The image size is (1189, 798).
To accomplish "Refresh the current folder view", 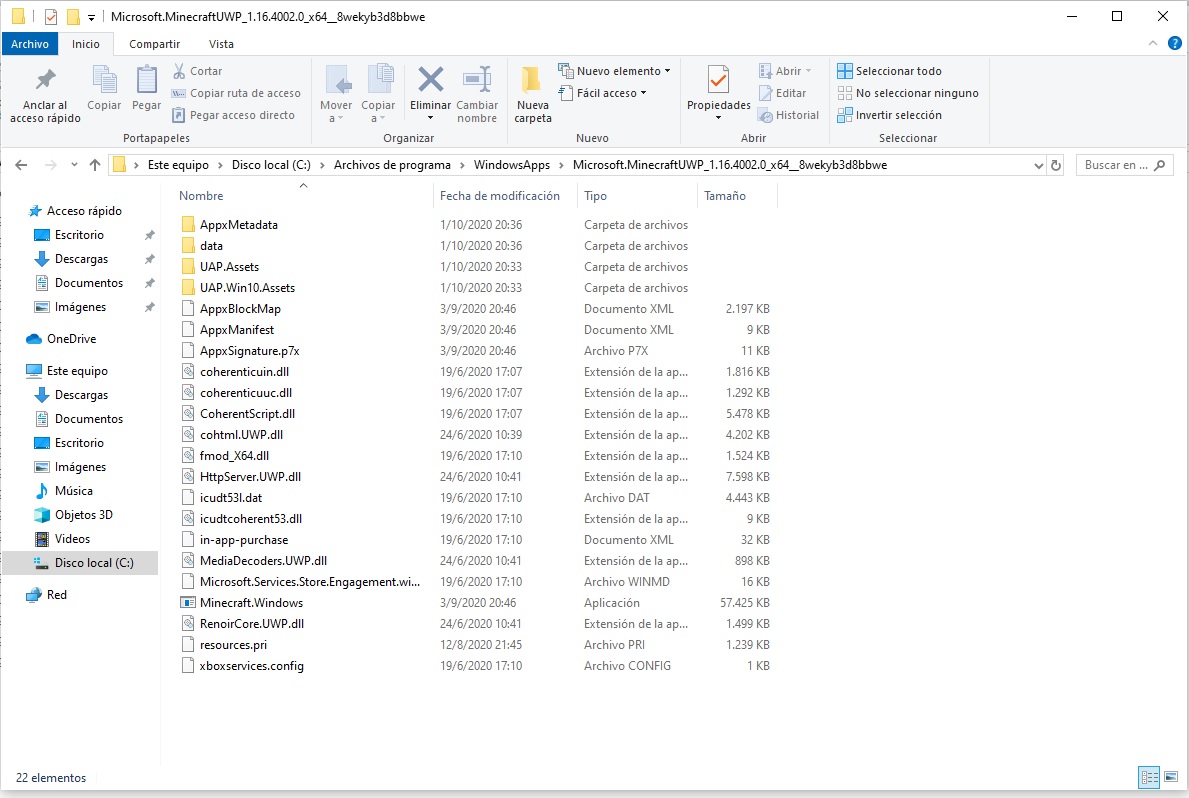I will [x=1056, y=165].
